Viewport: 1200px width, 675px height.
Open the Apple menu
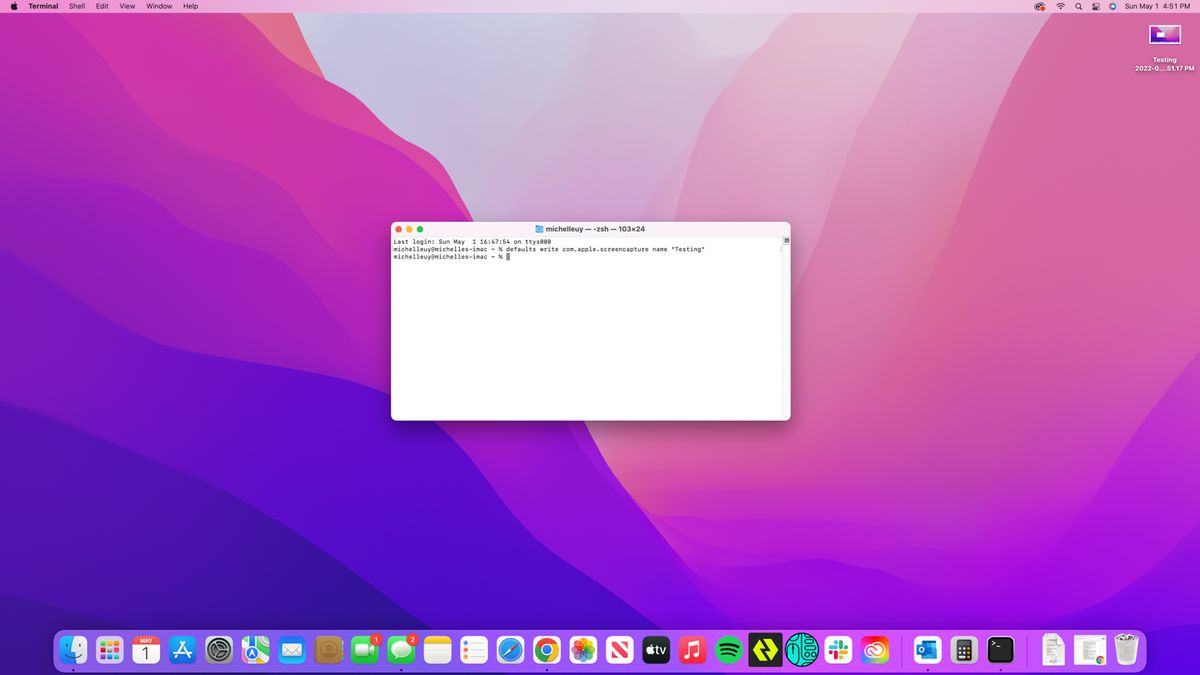click(x=13, y=6)
